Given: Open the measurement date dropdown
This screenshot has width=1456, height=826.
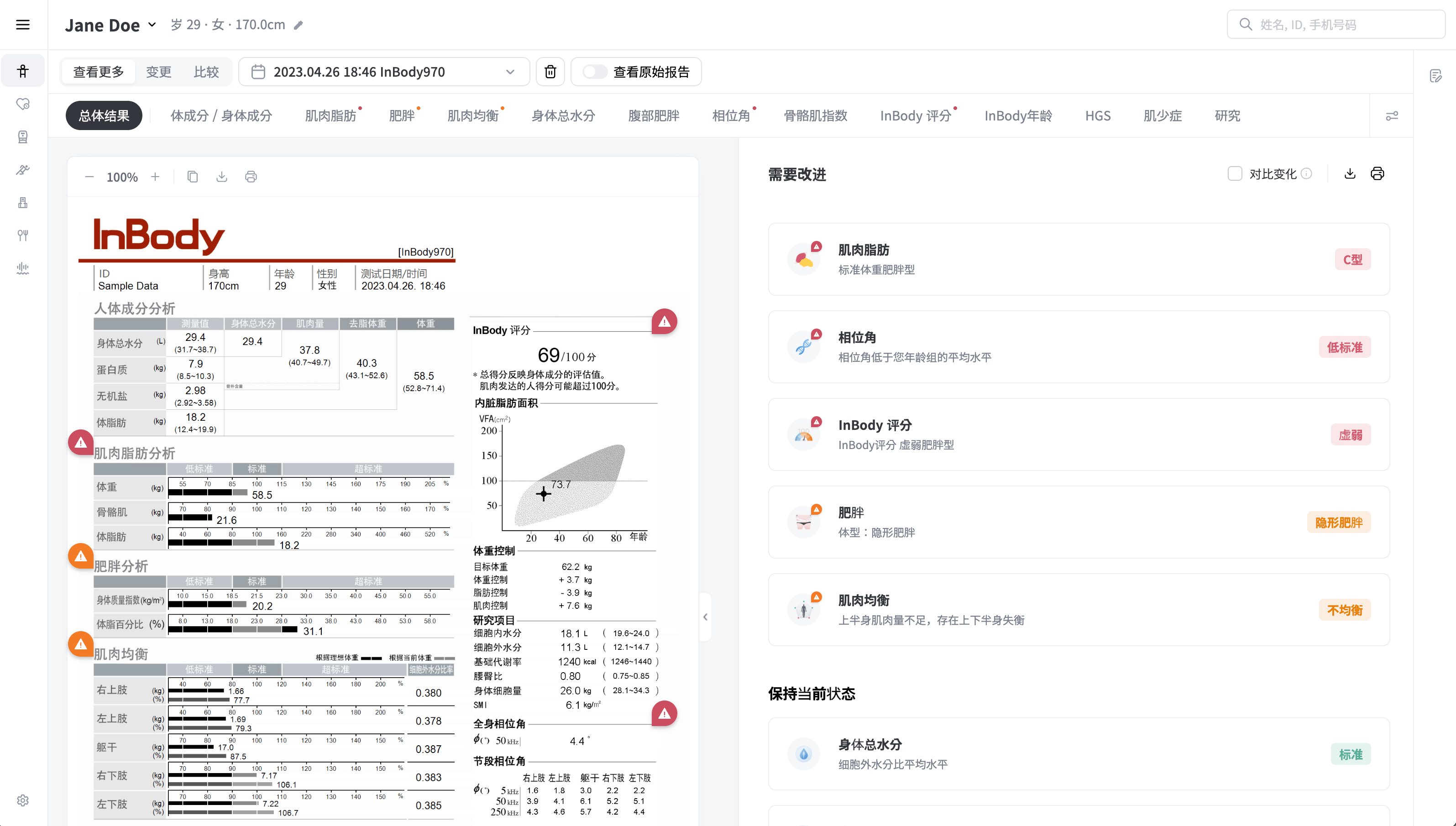Looking at the screenshot, I should click(384, 72).
